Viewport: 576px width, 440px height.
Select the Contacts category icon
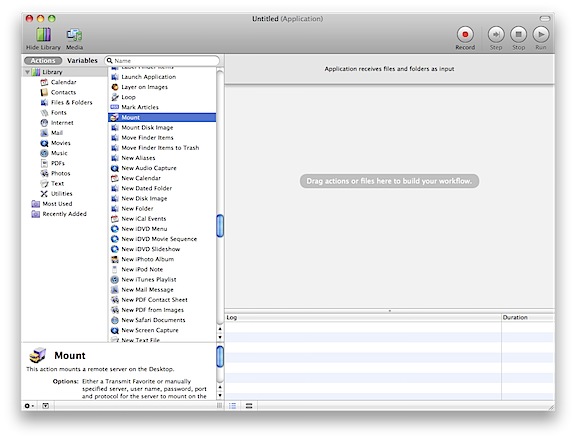pos(44,92)
